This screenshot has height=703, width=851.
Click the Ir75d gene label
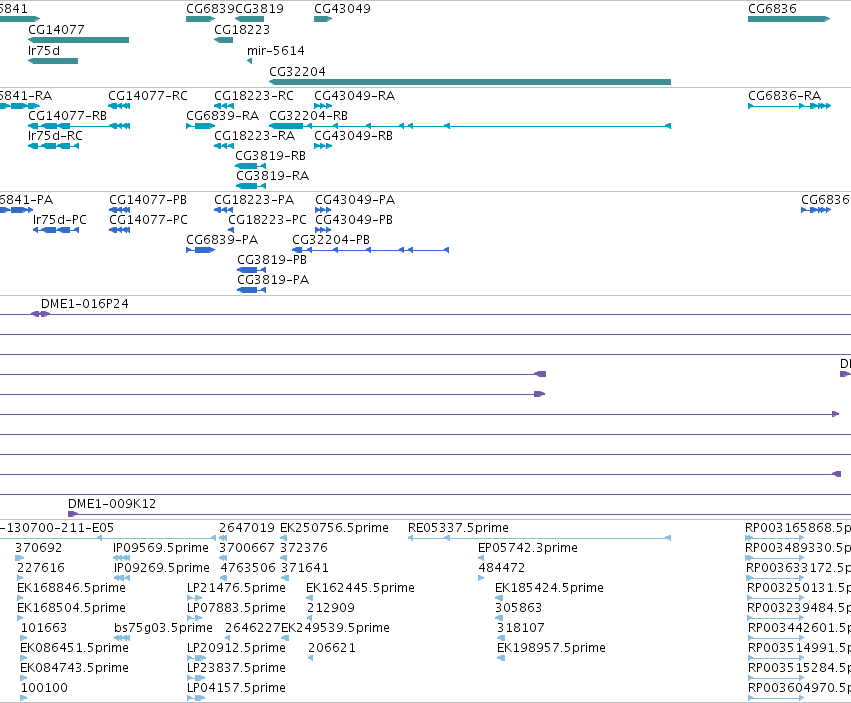click(x=44, y=50)
